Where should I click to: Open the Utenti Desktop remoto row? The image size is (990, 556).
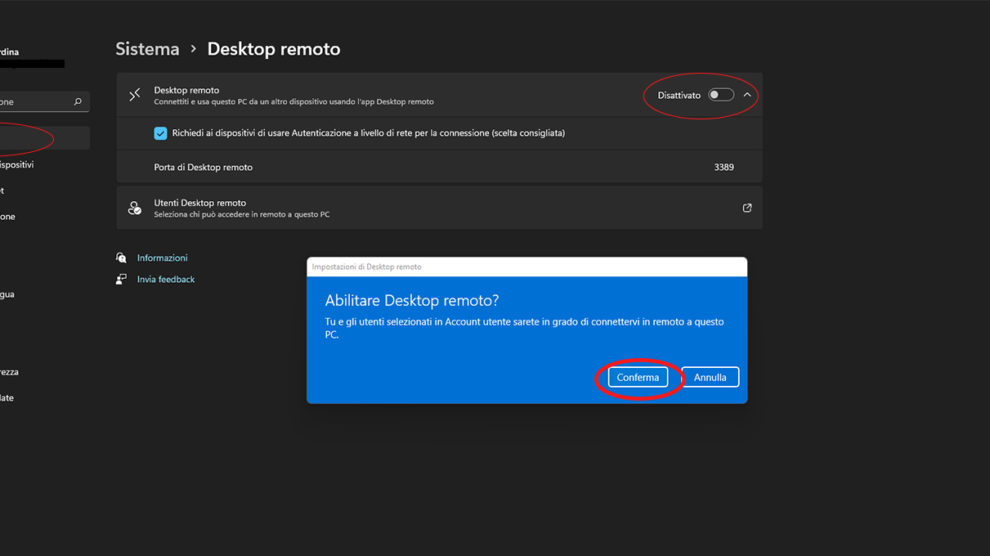coord(440,208)
